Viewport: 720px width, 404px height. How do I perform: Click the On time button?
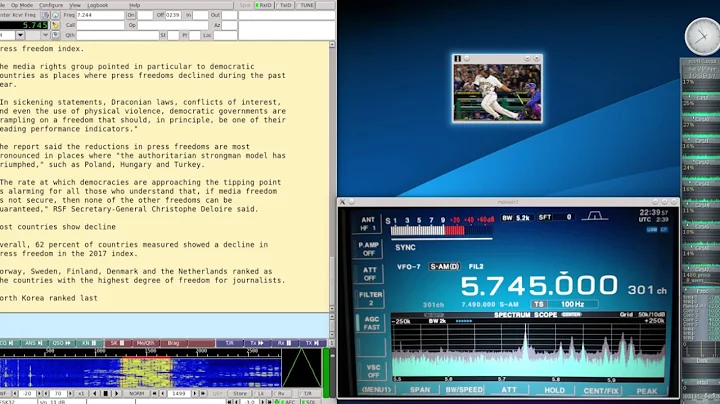pos(131,15)
